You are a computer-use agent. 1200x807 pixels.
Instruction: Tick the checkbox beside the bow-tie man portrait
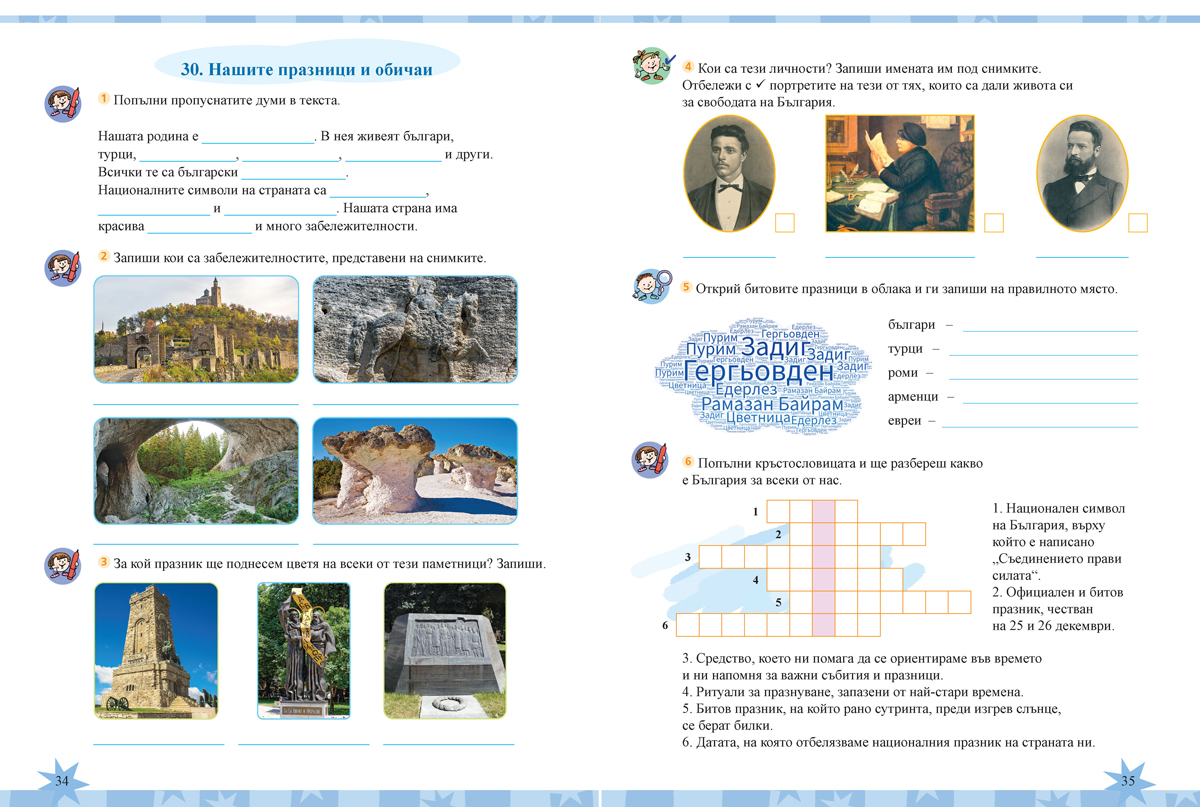pos(785,222)
